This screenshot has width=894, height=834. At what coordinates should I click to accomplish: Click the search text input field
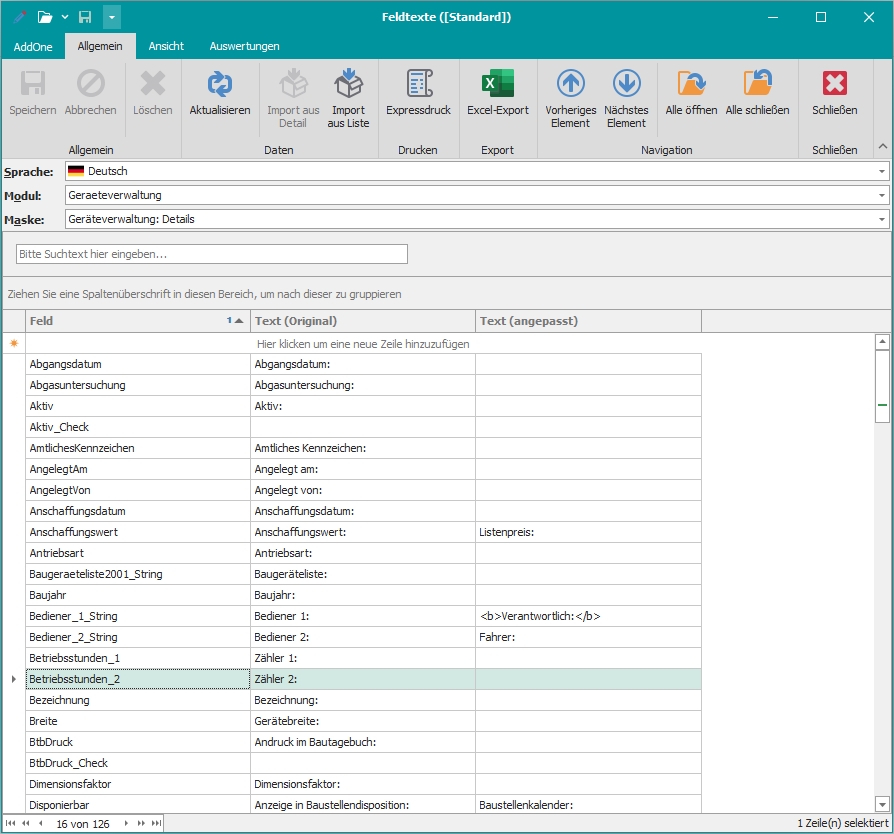tap(212, 255)
